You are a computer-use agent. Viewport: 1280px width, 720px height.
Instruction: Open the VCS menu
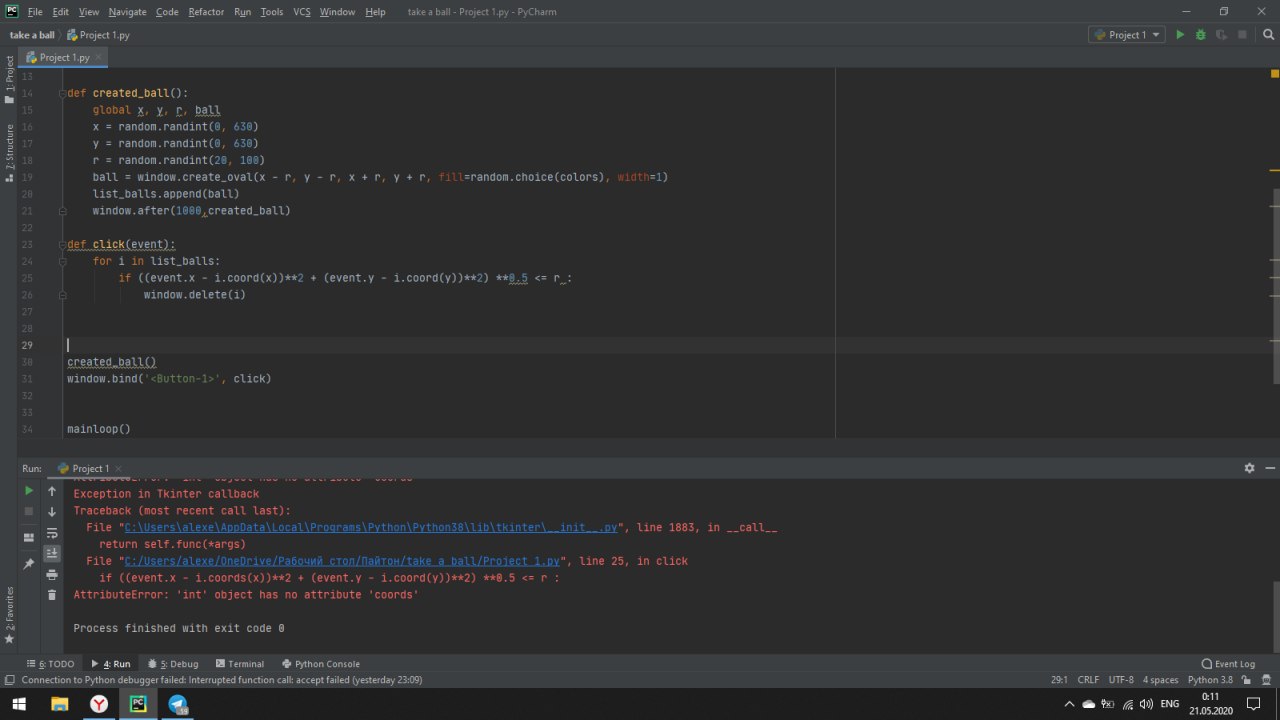click(x=301, y=12)
